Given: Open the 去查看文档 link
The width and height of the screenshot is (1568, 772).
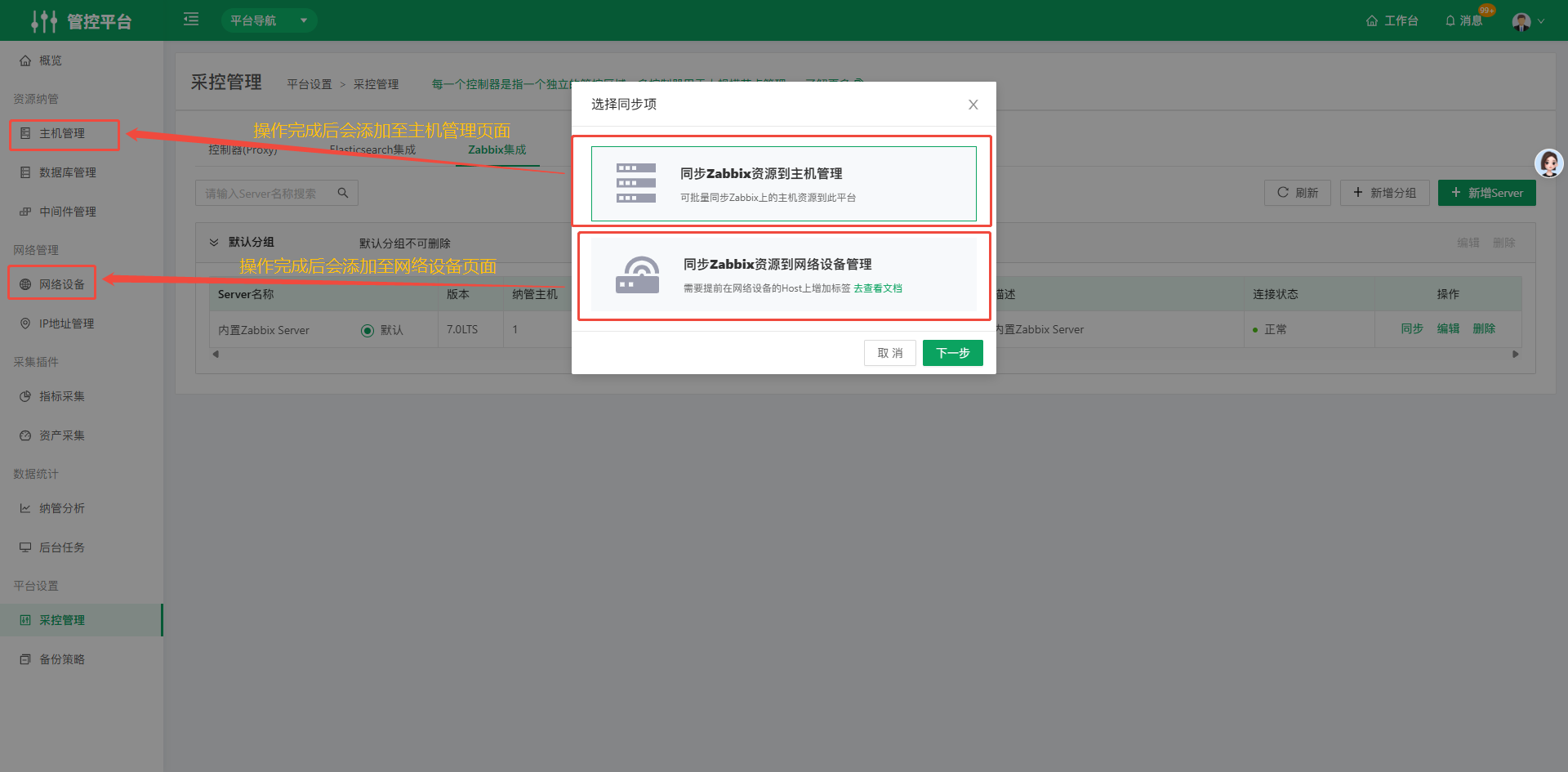Looking at the screenshot, I should click(x=878, y=288).
